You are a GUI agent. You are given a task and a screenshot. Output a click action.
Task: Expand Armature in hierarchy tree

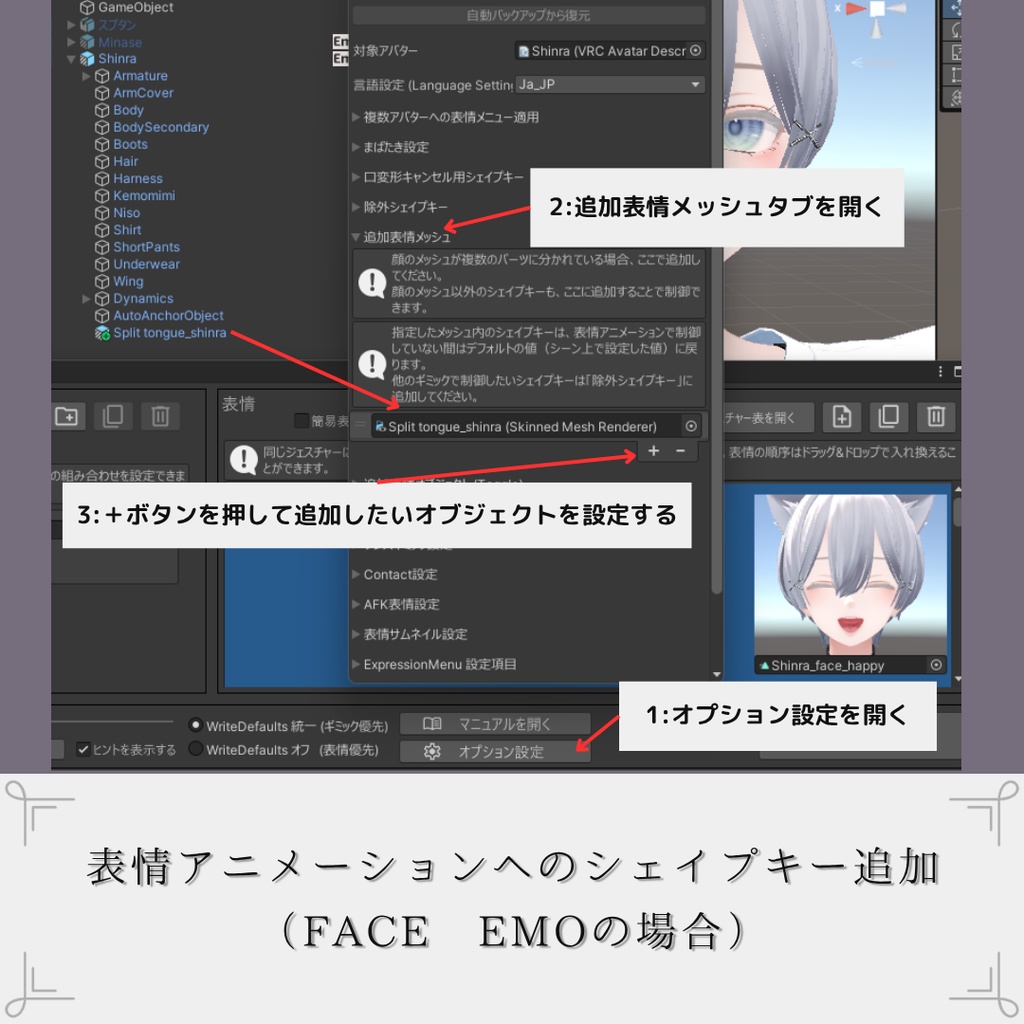(86, 76)
